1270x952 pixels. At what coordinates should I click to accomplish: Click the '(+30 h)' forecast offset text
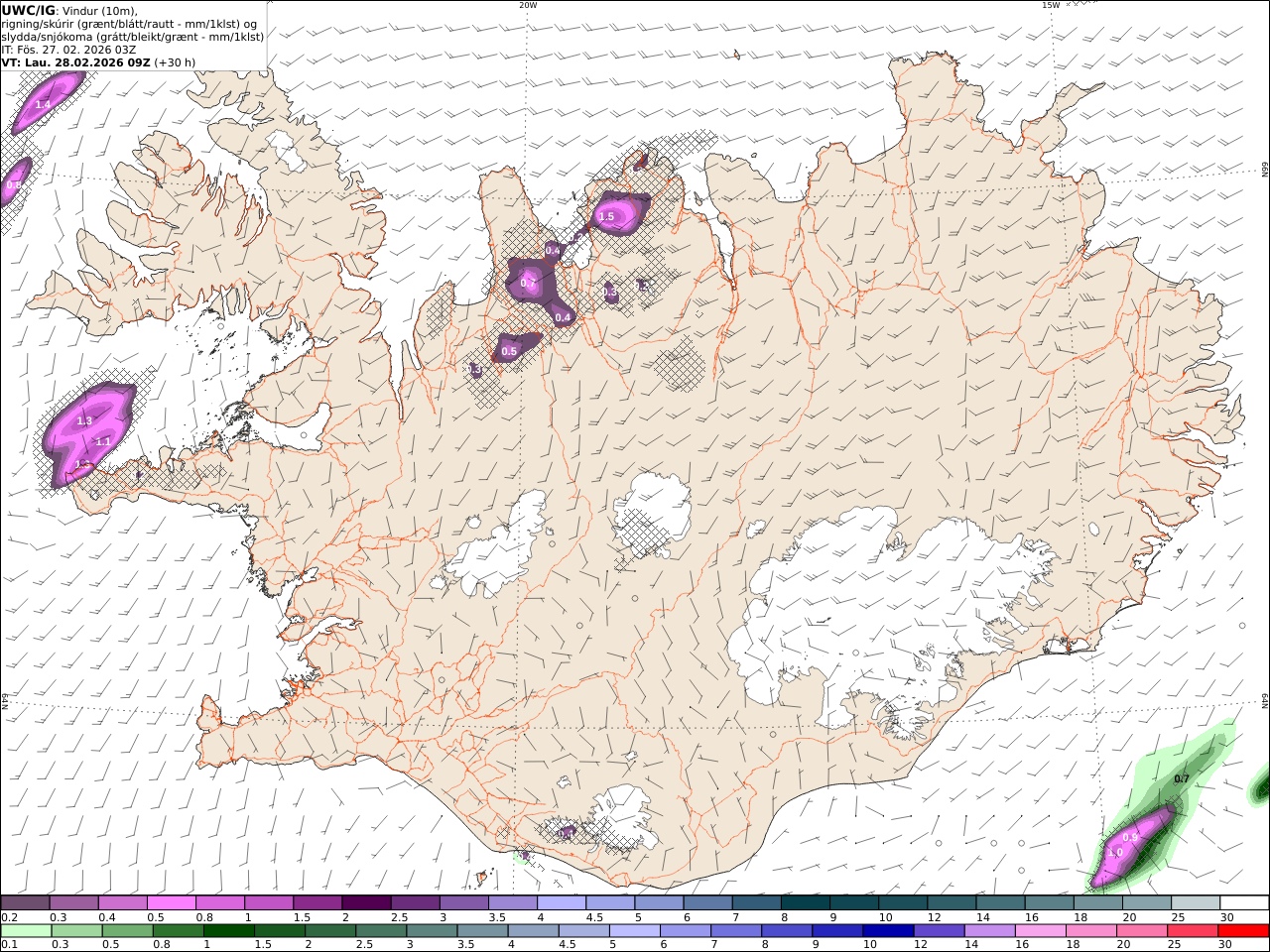175,62
